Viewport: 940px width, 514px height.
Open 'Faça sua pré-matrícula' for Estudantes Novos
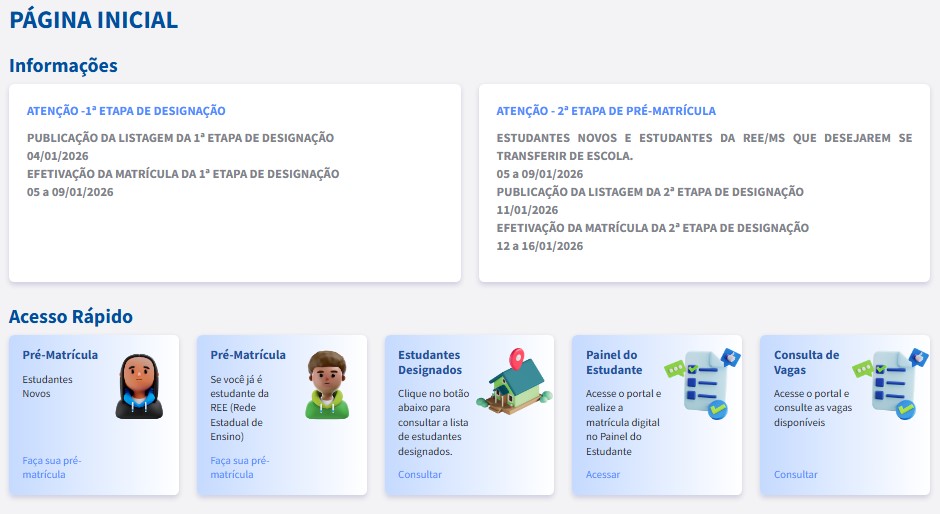click(52, 467)
